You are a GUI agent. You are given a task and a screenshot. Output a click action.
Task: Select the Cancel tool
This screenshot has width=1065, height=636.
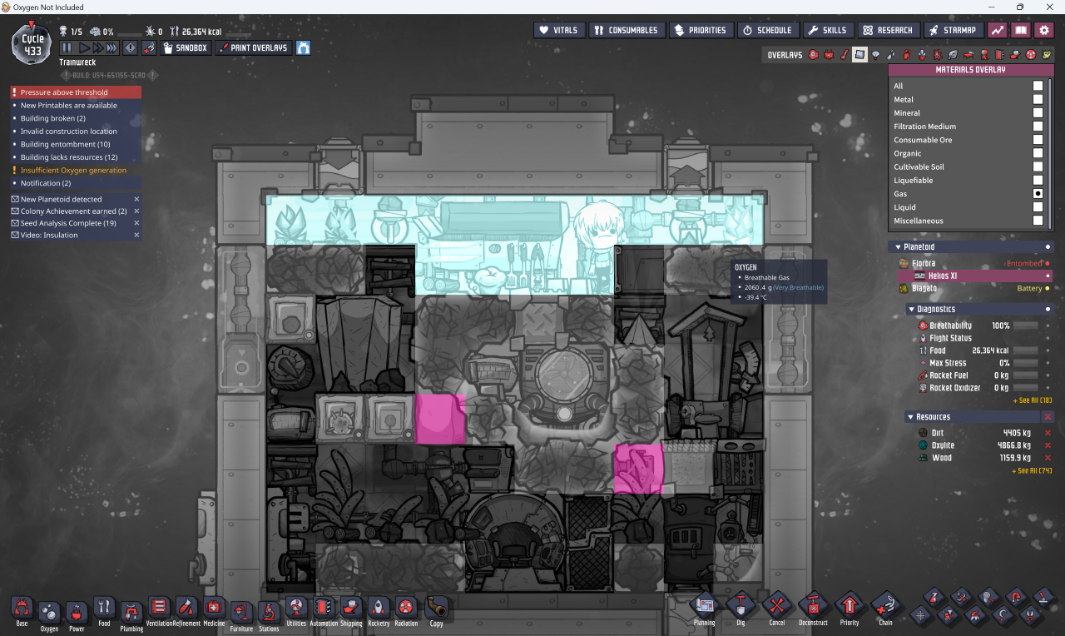click(777, 608)
